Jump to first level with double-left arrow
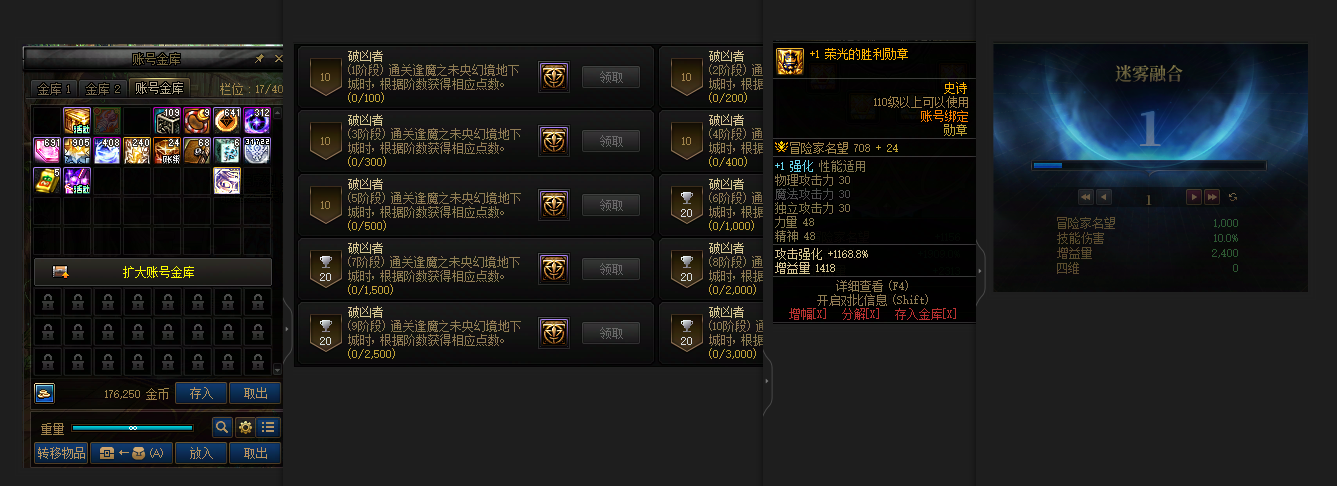1337x486 pixels. (x=1085, y=197)
